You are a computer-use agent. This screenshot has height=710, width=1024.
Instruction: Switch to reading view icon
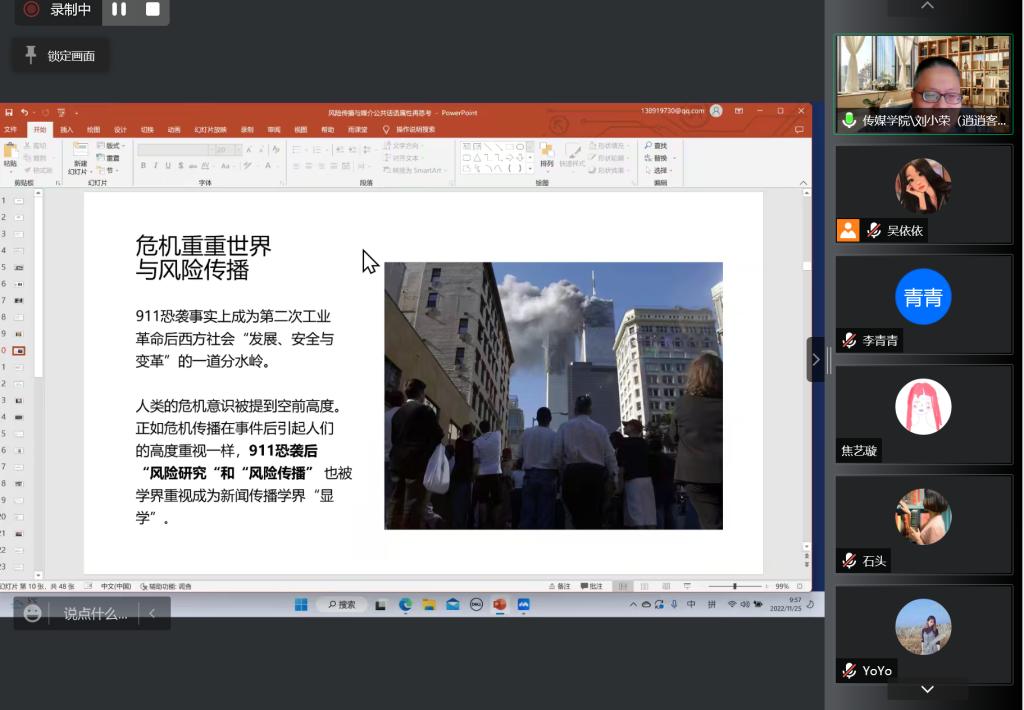click(x=666, y=587)
